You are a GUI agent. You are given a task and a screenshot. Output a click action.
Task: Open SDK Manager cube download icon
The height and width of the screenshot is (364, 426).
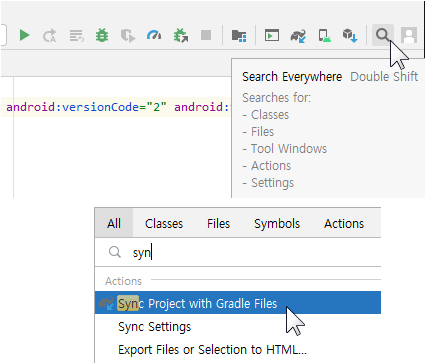pyautogui.click(x=350, y=35)
